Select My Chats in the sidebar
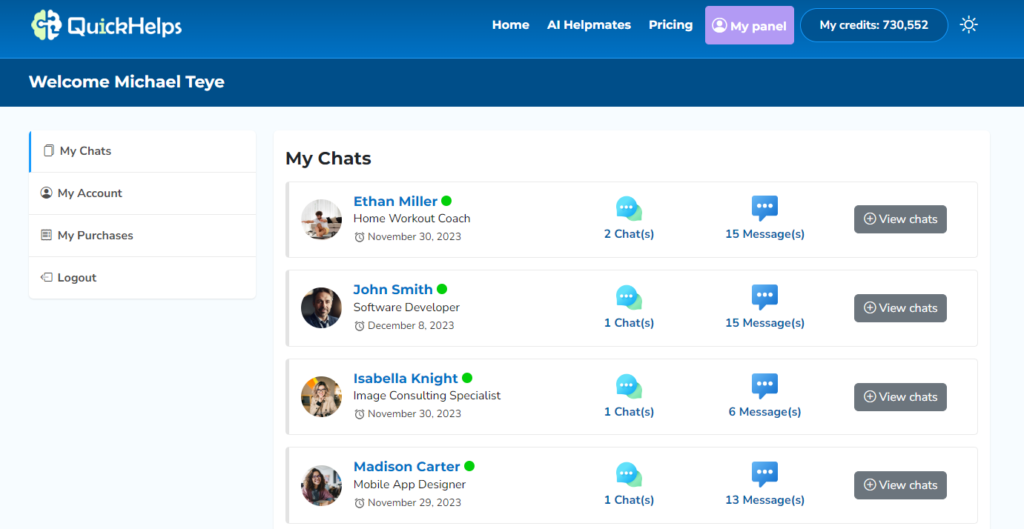Image resolution: width=1024 pixels, height=529 pixels. point(142,151)
